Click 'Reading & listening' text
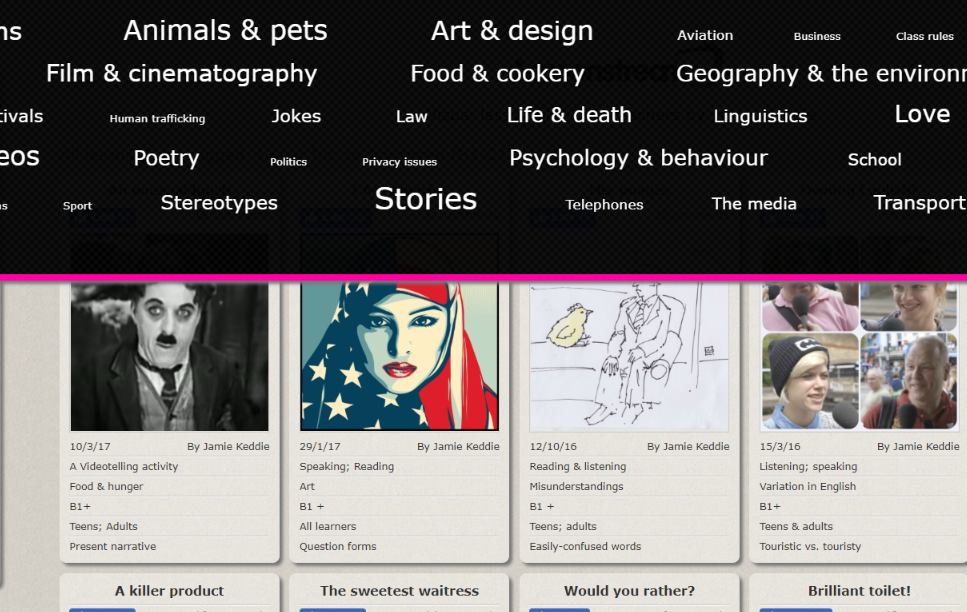Image resolution: width=967 pixels, height=612 pixels. (x=578, y=467)
